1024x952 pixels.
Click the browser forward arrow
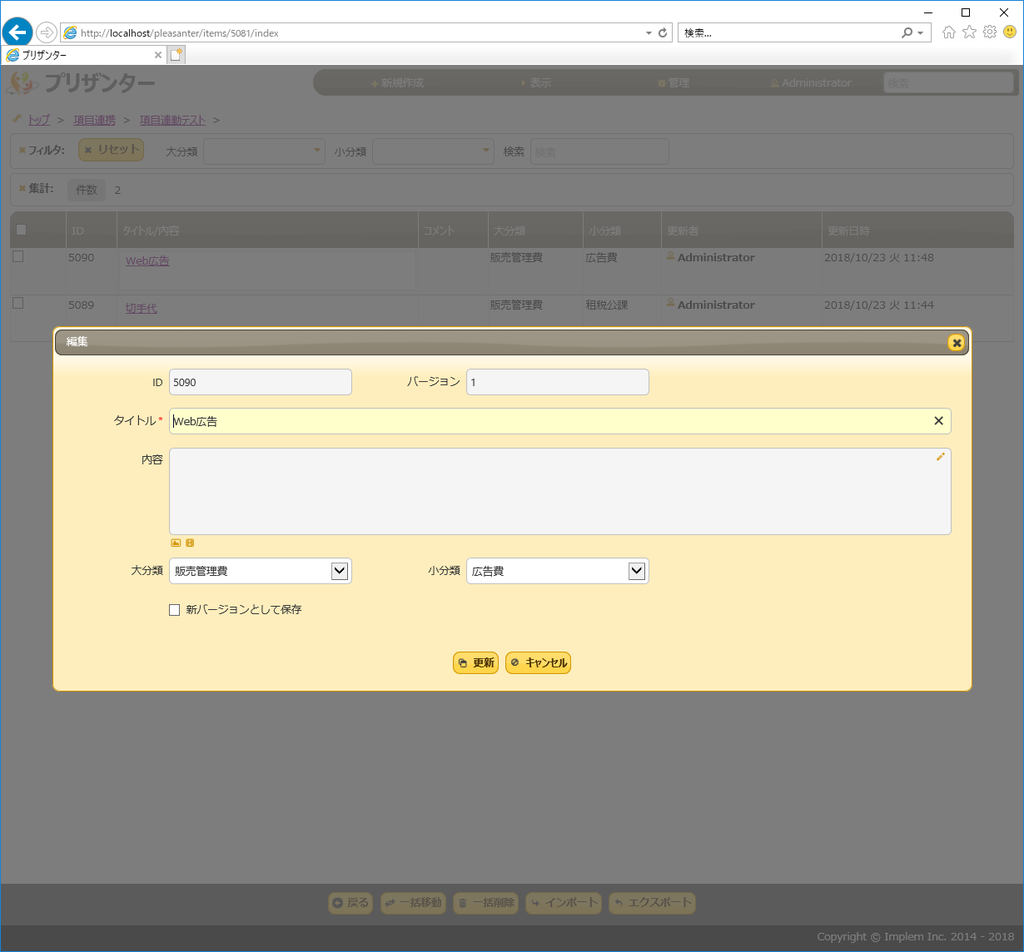[46, 32]
